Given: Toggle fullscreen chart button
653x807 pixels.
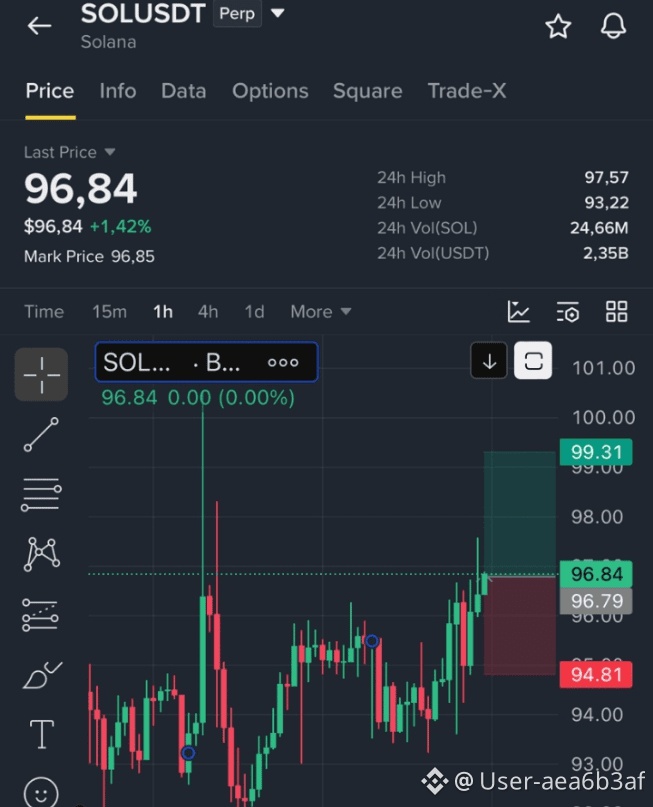Looking at the screenshot, I should [x=533, y=361].
